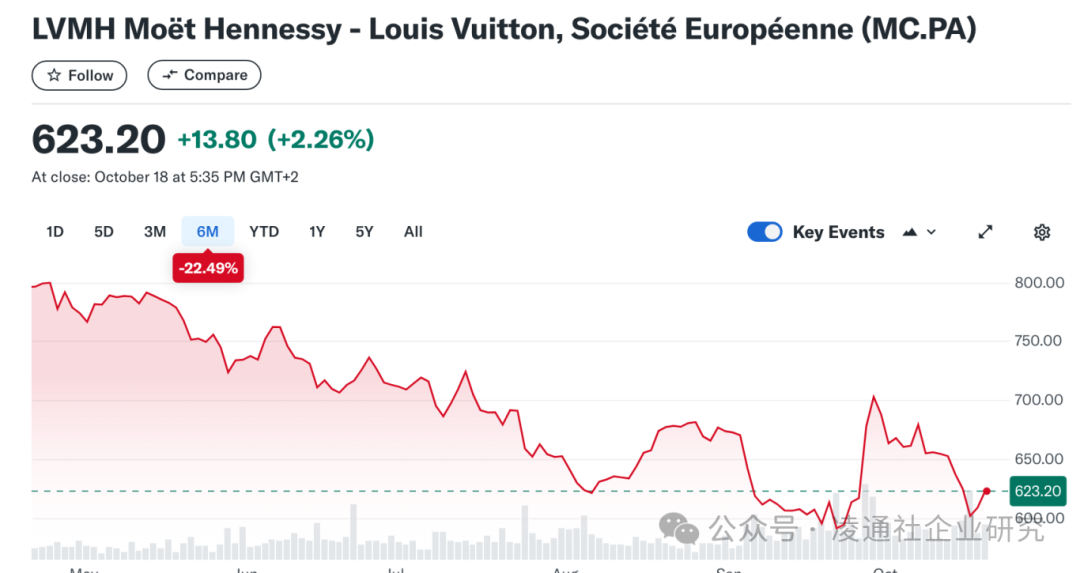The width and height of the screenshot is (1080, 573).
Task: Click the 623.20 price label on axis
Action: [x=1036, y=491]
